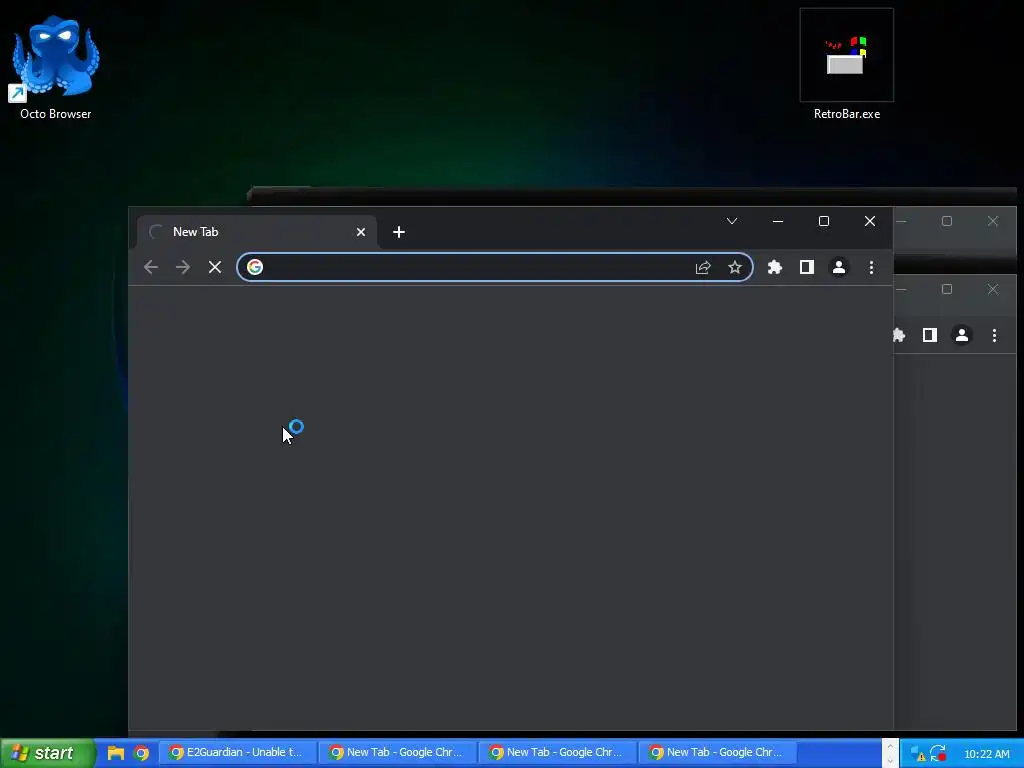
Task: Open the three-dot Chrome menu in front window
Action: (871, 267)
